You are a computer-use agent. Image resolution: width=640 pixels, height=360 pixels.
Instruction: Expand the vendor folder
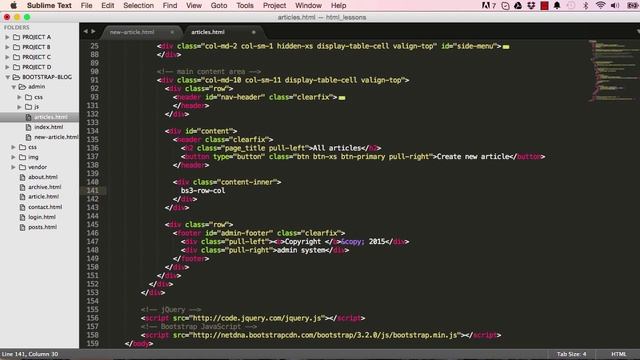click(13, 167)
